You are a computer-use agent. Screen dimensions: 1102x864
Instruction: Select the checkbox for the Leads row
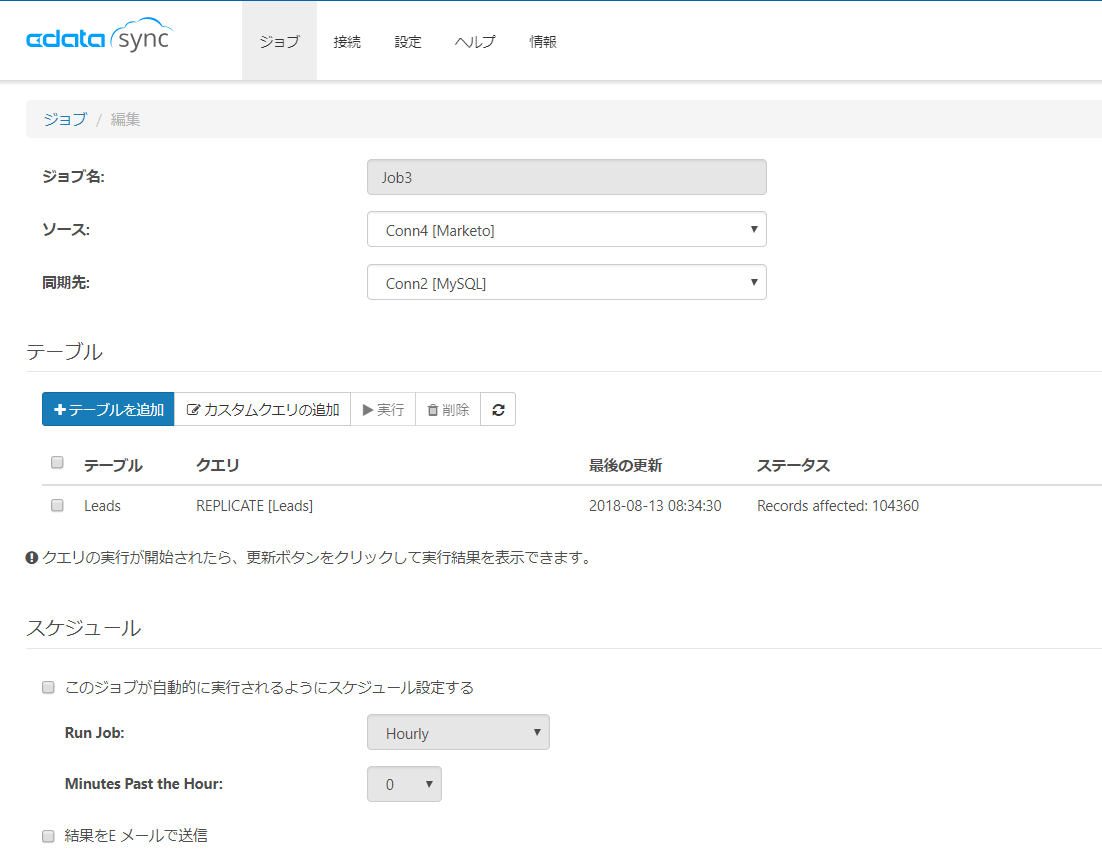57,505
